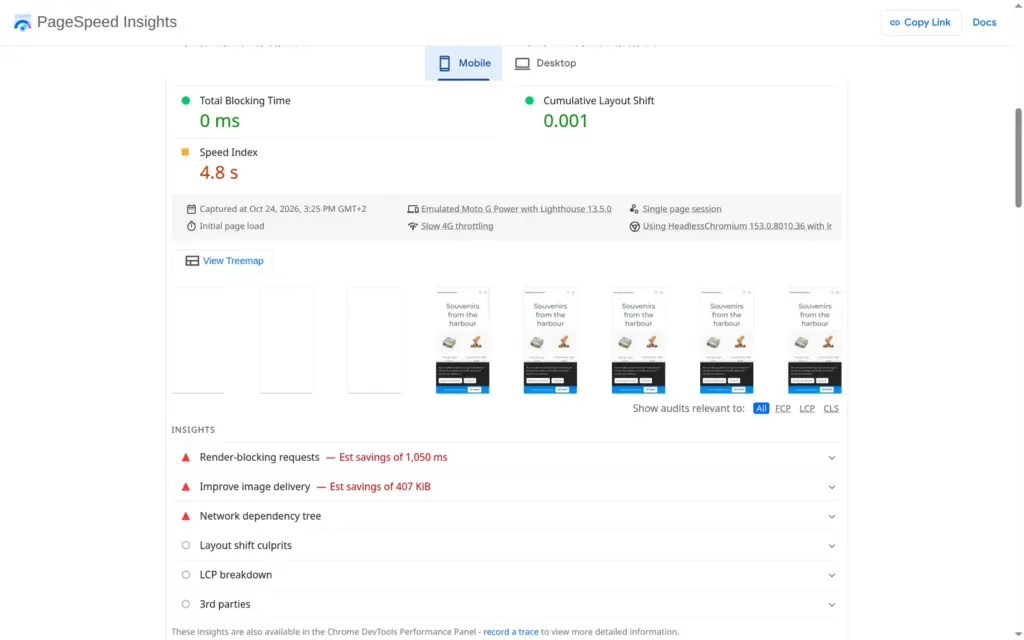The height and width of the screenshot is (640, 1024).
Task: Select the All audits filter
Action: coord(761,408)
